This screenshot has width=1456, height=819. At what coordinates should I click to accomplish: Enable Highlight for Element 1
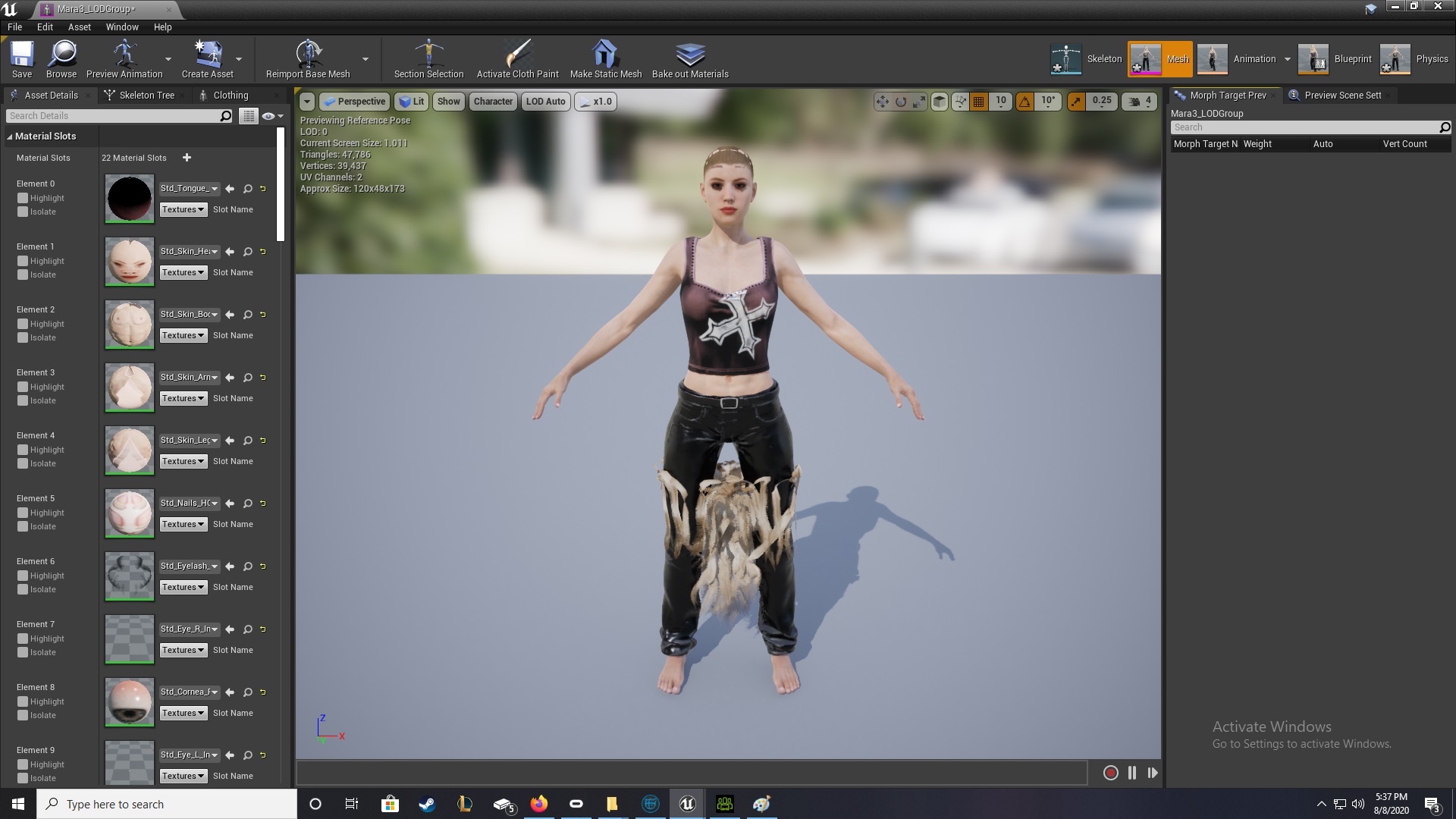click(x=23, y=261)
